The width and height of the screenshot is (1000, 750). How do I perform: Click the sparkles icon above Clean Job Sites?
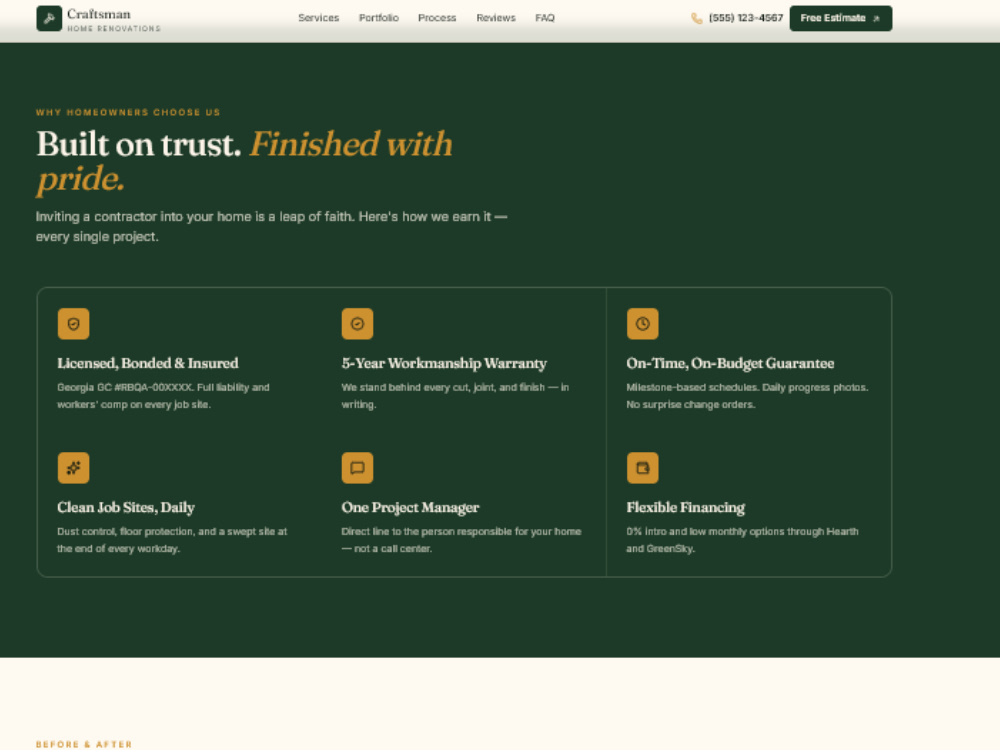tap(73, 468)
